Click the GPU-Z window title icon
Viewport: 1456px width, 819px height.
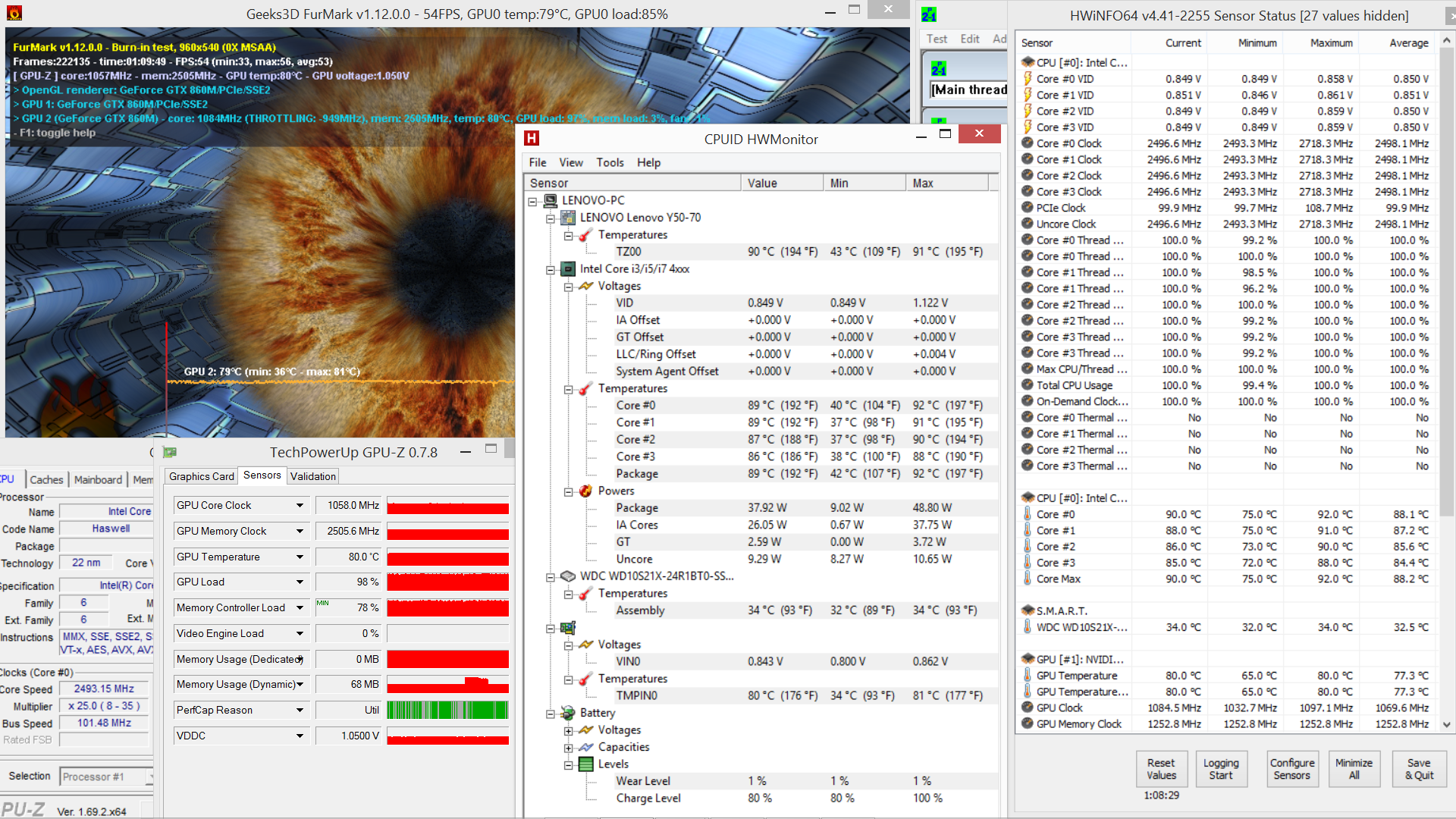170,453
